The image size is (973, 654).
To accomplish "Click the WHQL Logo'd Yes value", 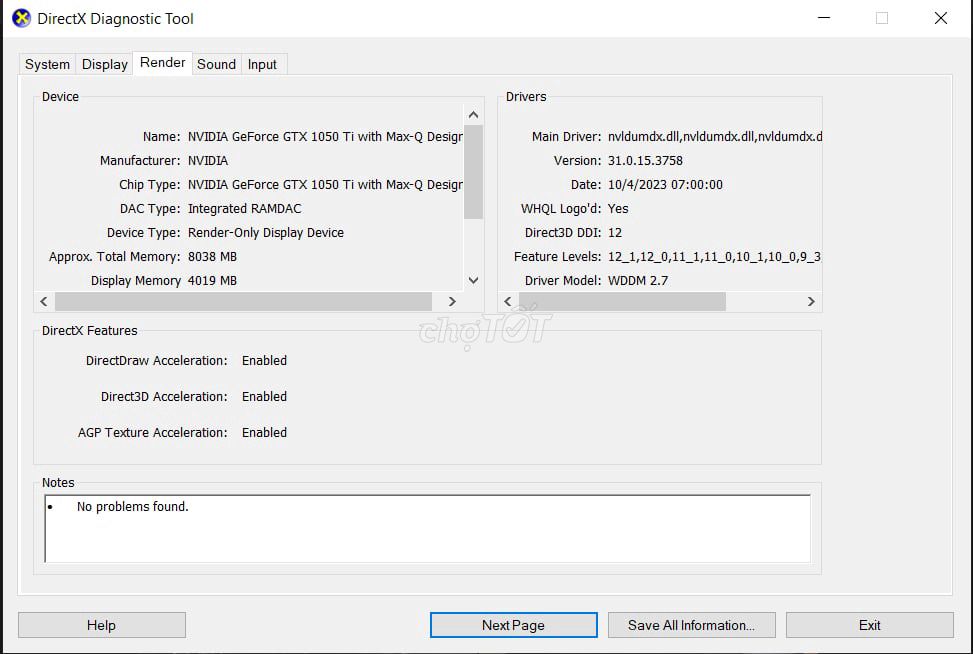I will [x=618, y=208].
